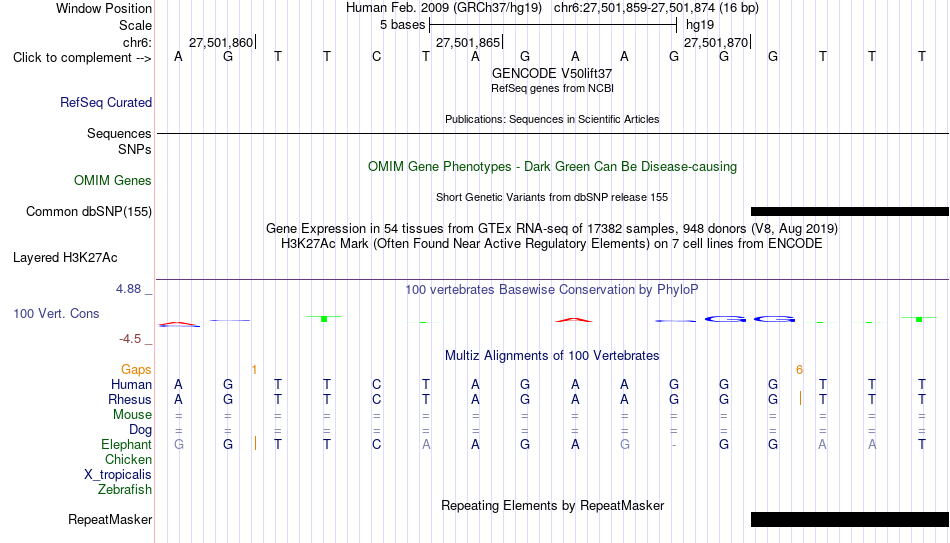Screen dimensions: 950x543
Task: Click the Zebrafish species row label
Action: tap(125, 490)
